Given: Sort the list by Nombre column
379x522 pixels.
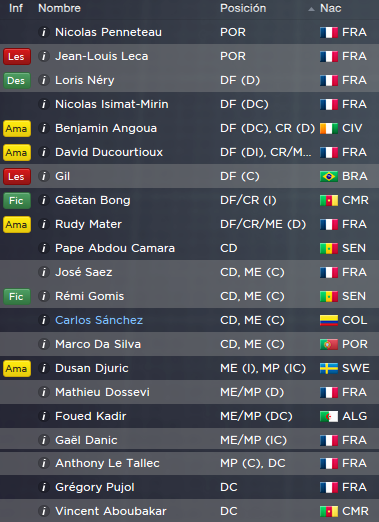Looking at the screenshot, I should (59, 8).
